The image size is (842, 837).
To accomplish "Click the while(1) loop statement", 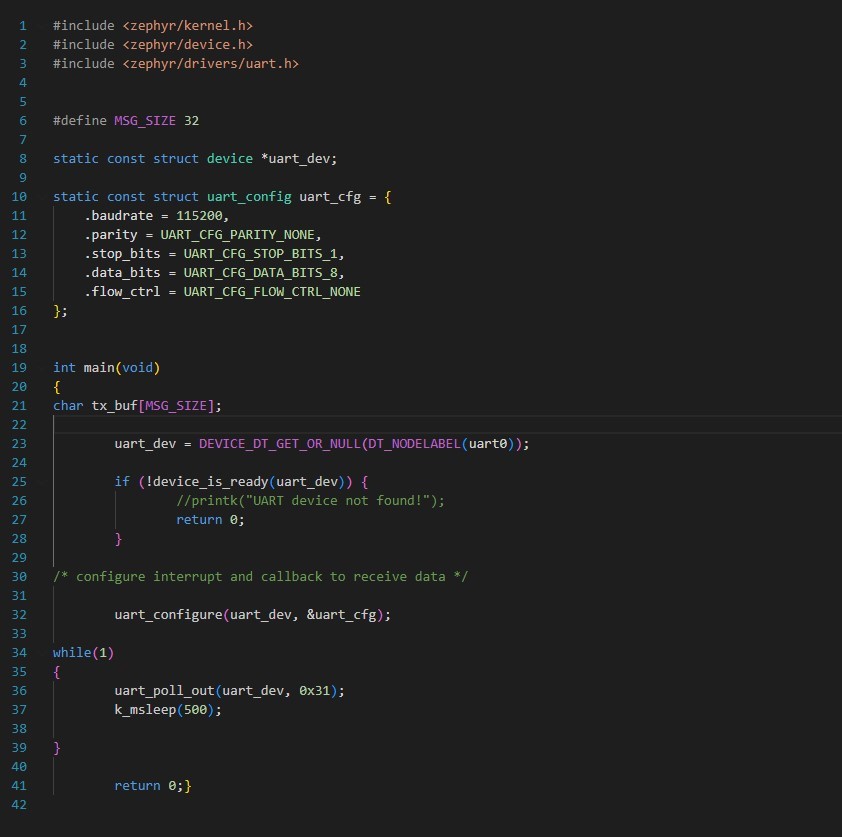I will click(x=83, y=653).
